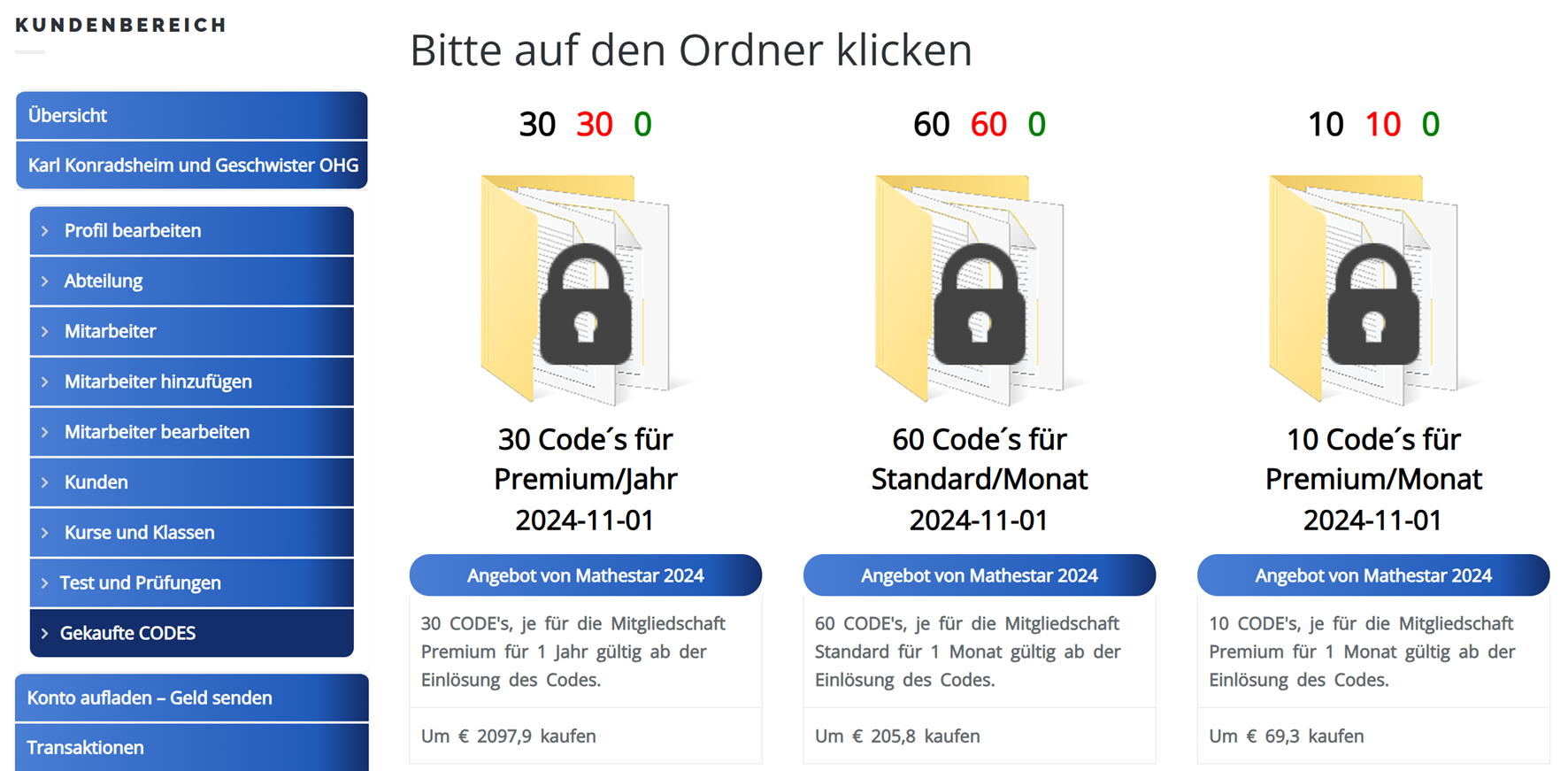Click Um € 69,3 kaufen

(1287, 736)
